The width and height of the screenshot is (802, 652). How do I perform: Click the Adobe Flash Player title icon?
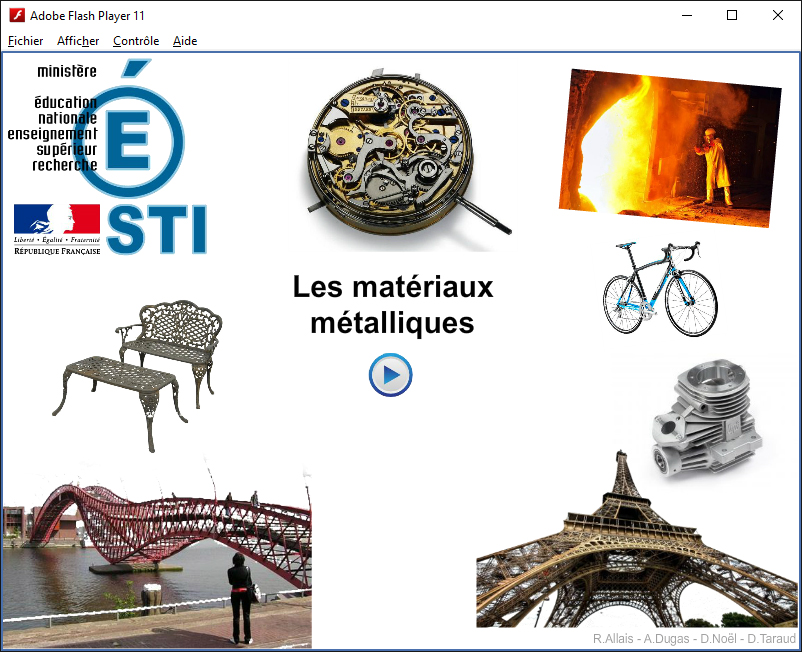[x=17, y=15]
